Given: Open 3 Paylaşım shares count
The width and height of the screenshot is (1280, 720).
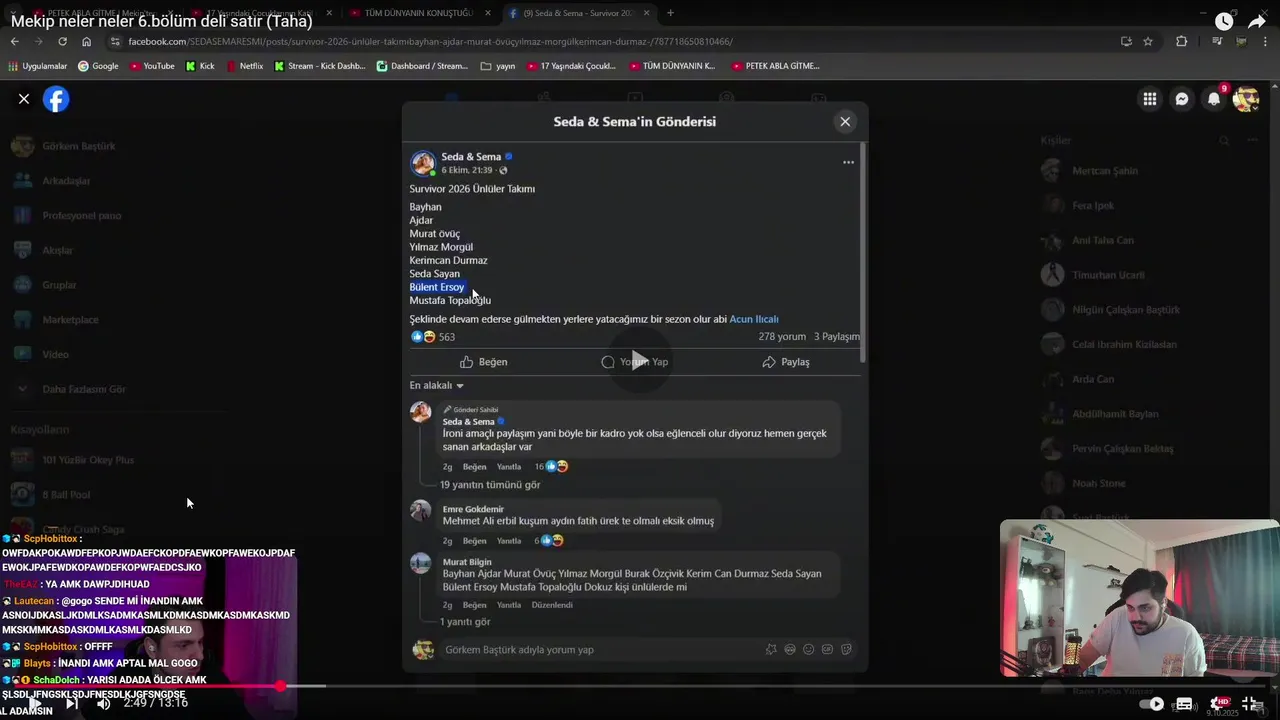Looking at the screenshot, I should [837, 337].
